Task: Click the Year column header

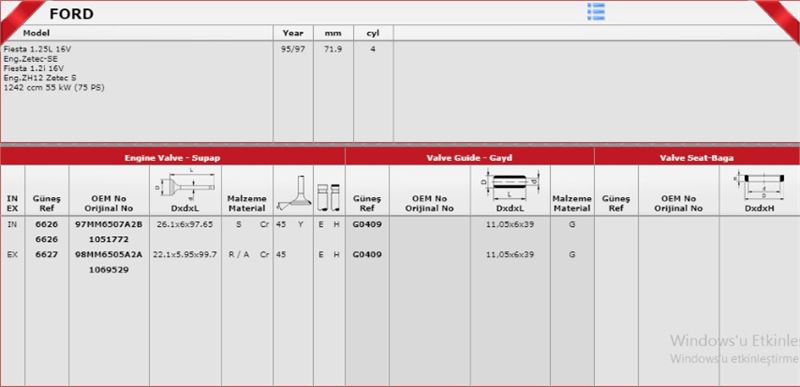Action: coord(293,33)
